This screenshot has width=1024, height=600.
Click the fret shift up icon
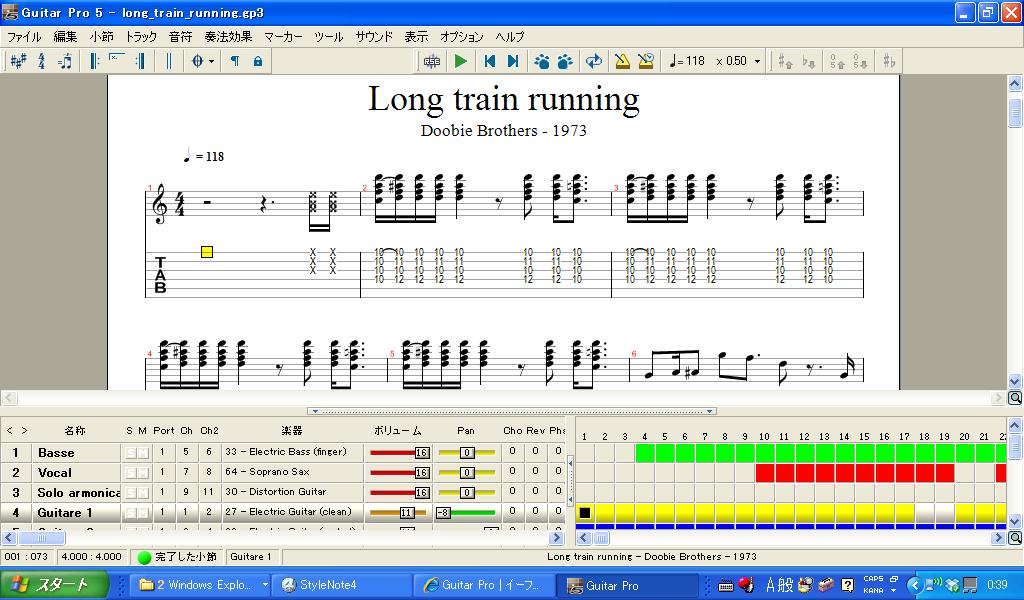(x=837, y=61)
